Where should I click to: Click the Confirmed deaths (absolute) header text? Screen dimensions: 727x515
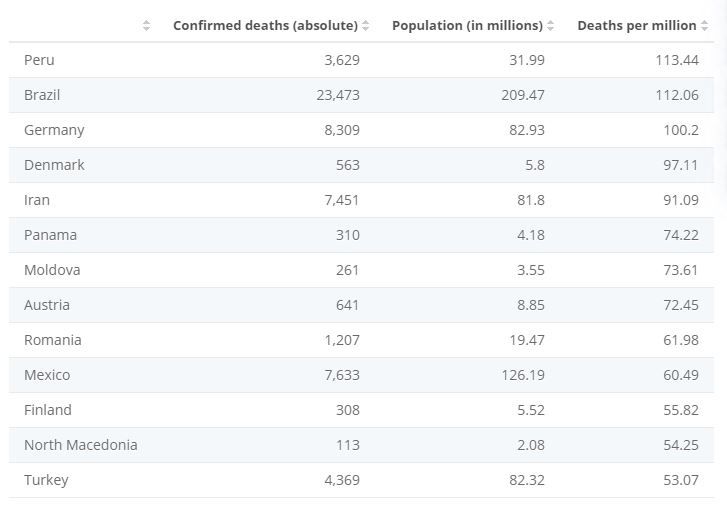(x=265, y=26)
